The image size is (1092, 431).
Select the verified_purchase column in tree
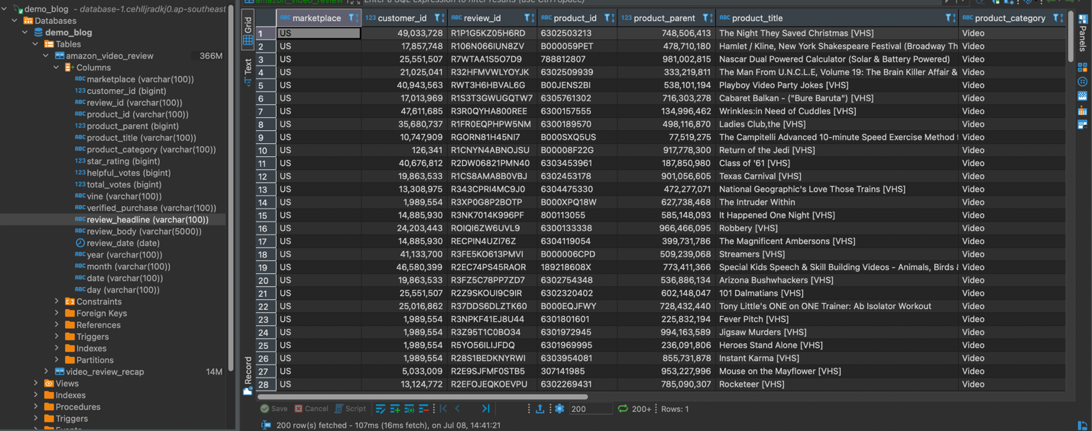tap(145, 207)
